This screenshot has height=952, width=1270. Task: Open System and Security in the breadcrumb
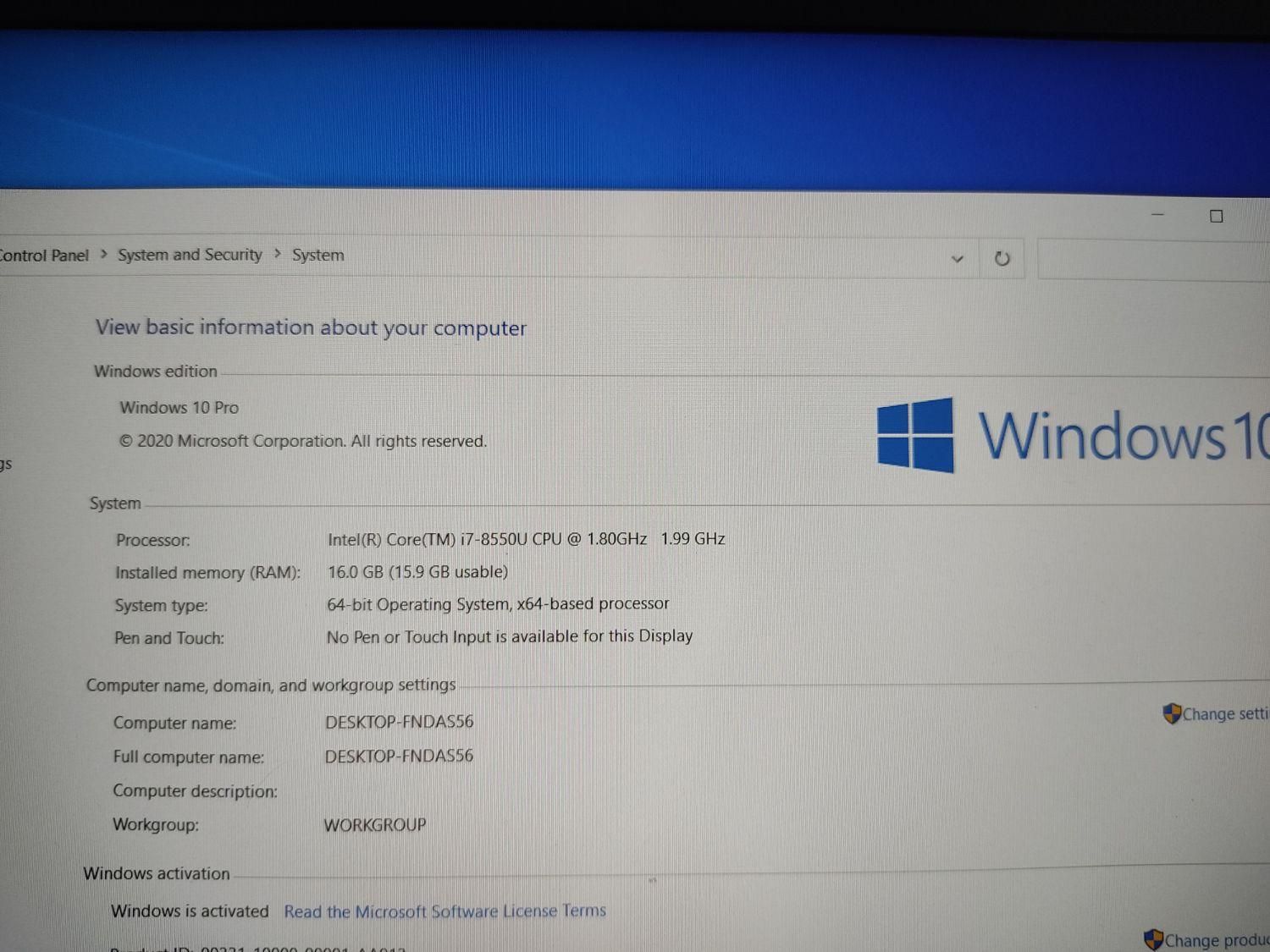(190, 255)
